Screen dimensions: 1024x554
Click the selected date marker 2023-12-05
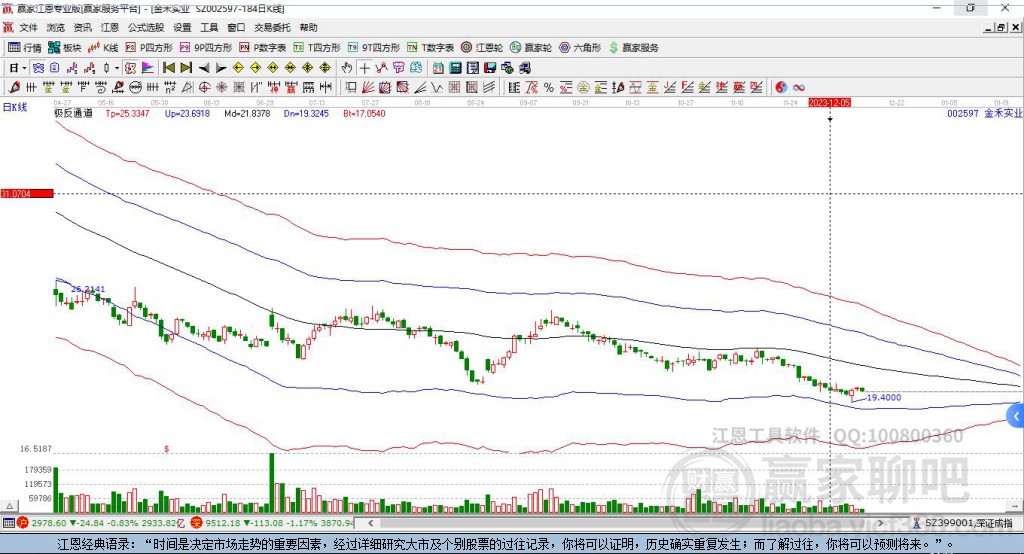(x=829, y=103)
